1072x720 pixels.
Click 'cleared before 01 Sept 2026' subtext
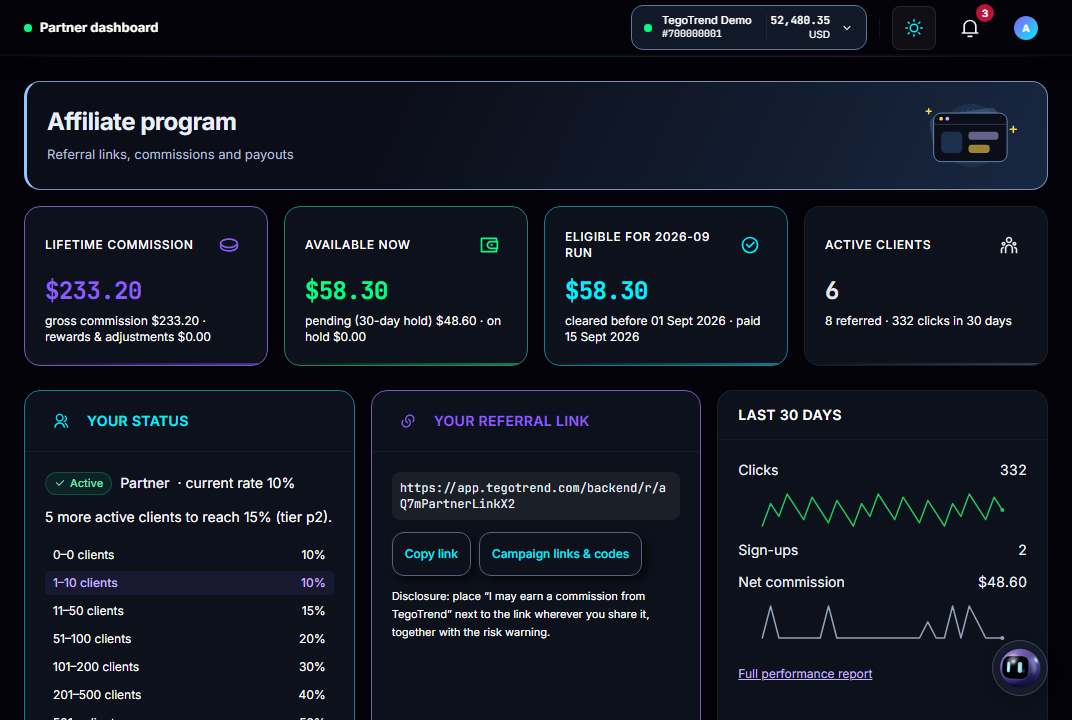[x=662, y=329]
